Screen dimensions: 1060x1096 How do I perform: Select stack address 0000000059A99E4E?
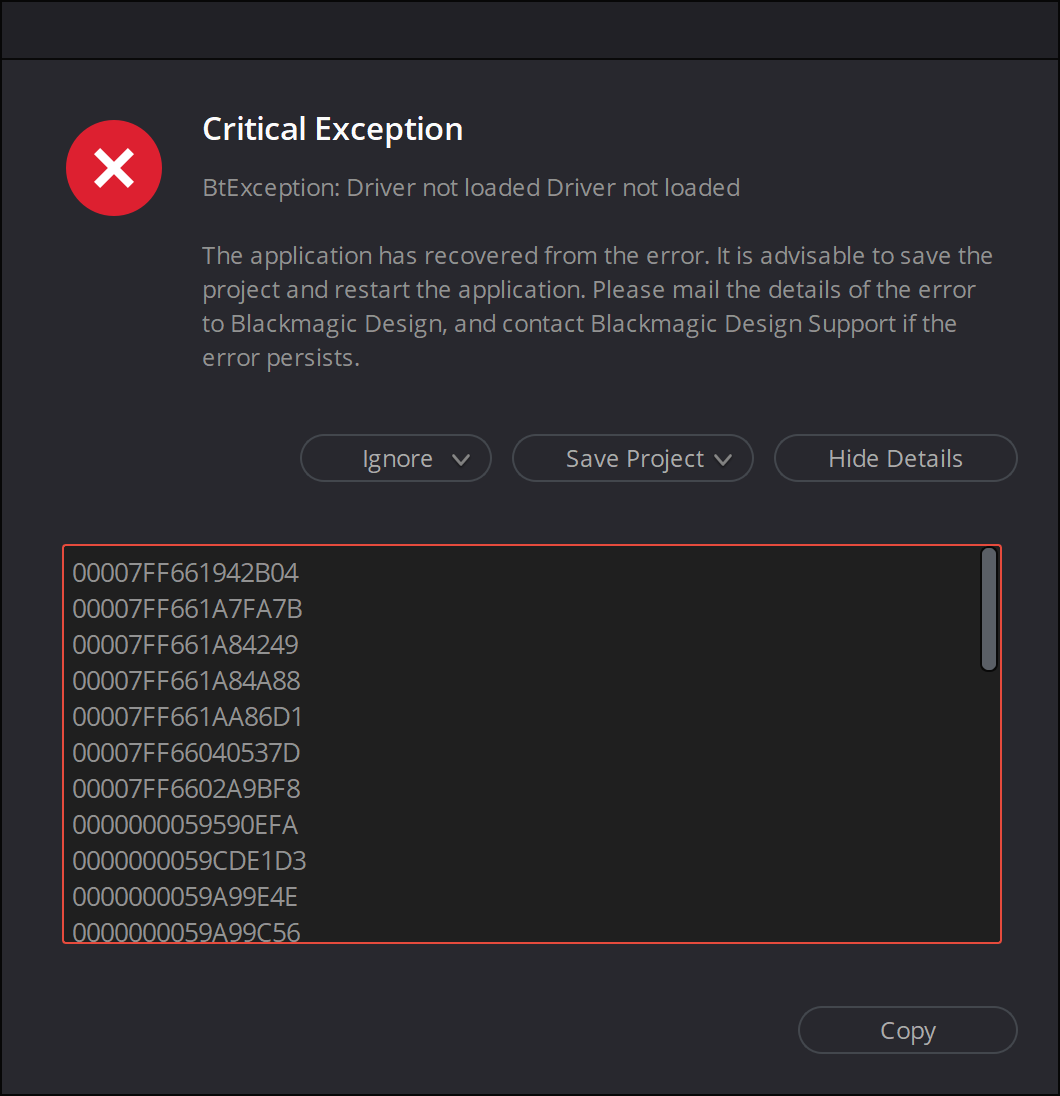point(185,897)
